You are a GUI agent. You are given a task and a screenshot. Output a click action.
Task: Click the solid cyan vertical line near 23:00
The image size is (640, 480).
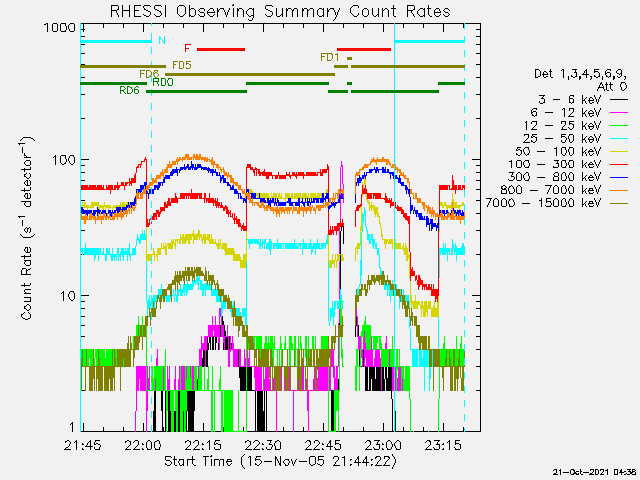pos(394,228)
